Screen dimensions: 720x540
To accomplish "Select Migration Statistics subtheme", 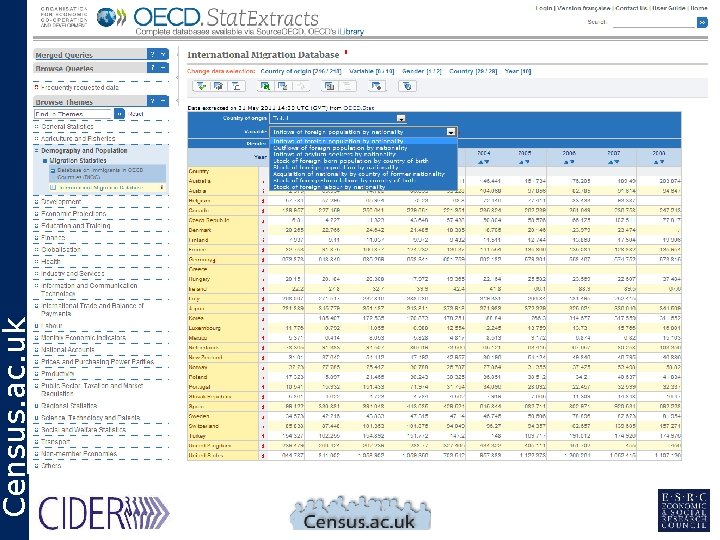I will click(78, 161).
